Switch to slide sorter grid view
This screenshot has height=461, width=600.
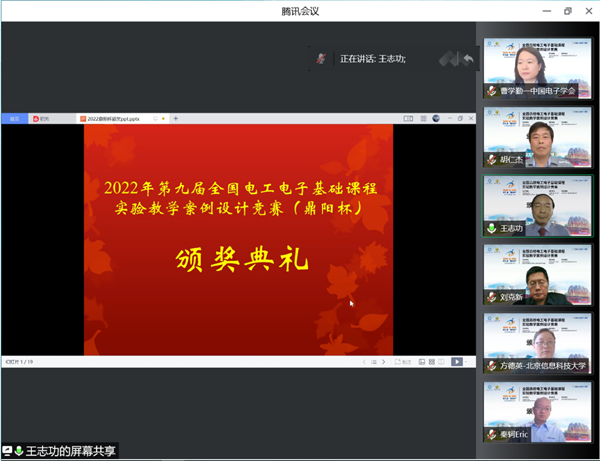click(432, 361)
